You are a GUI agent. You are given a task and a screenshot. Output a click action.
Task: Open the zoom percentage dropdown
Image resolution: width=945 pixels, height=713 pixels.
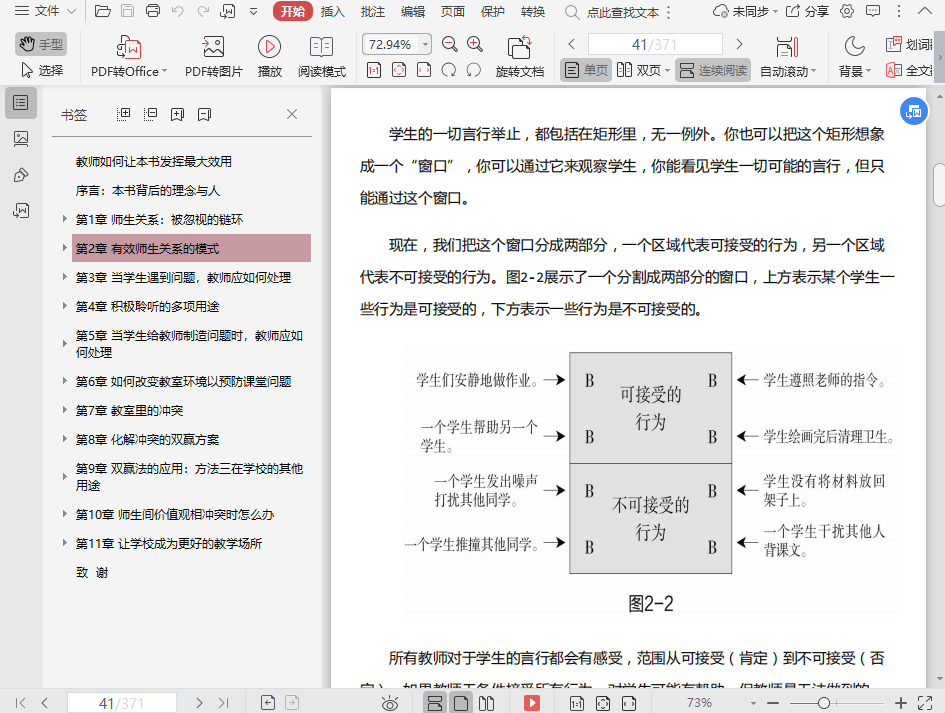click(425, 45)
